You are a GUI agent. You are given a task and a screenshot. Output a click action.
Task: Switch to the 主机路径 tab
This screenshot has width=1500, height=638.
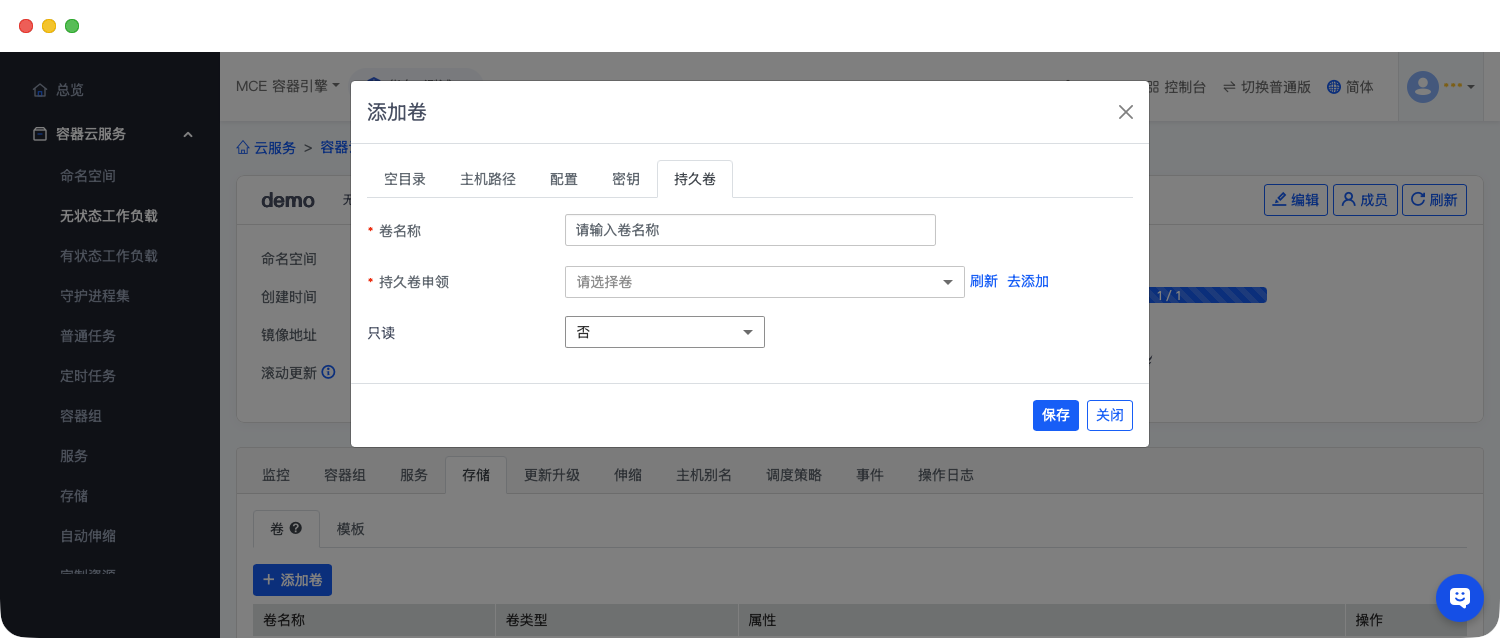coord(488,179)
